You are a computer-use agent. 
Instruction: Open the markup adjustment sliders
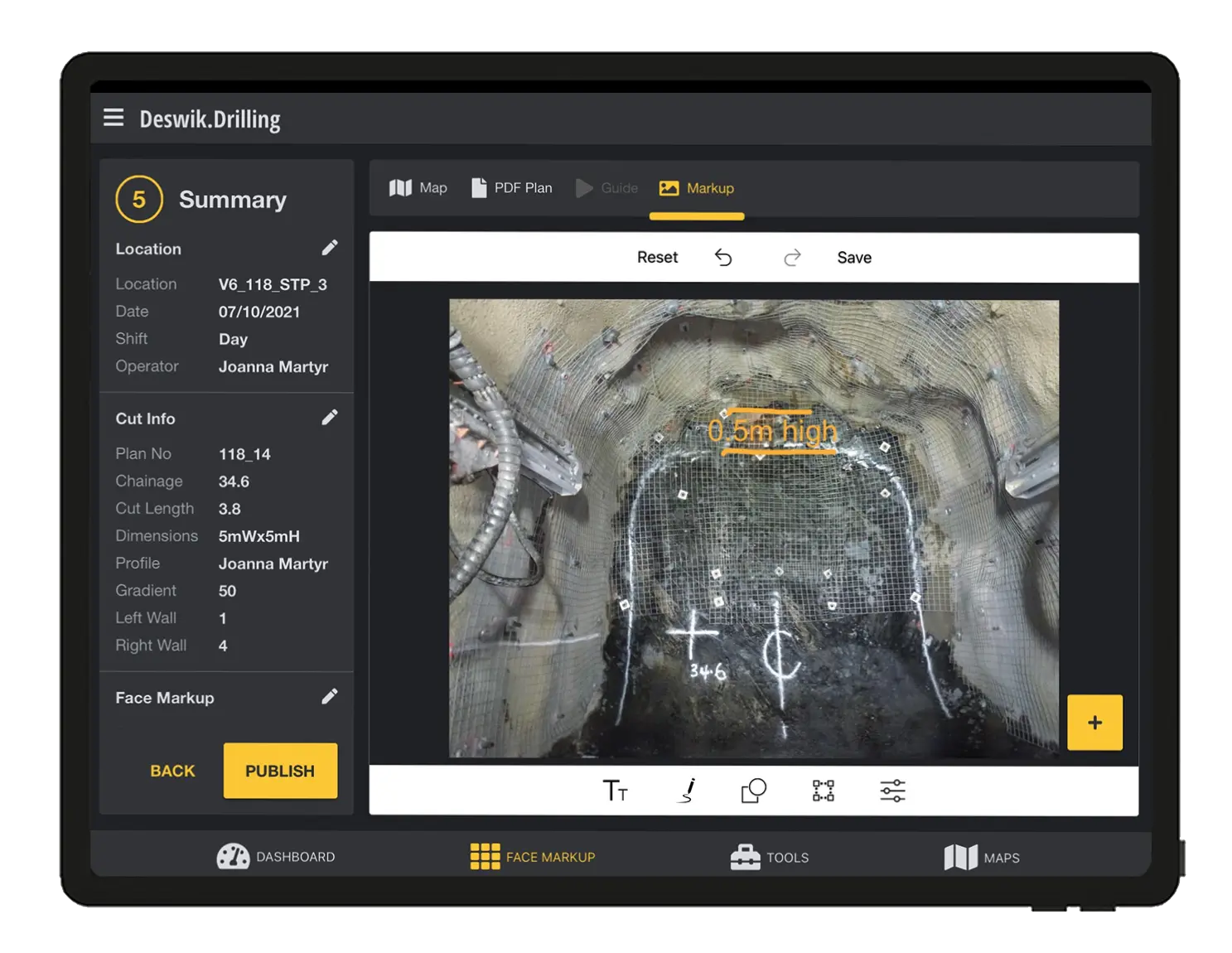tap(893, 791)
